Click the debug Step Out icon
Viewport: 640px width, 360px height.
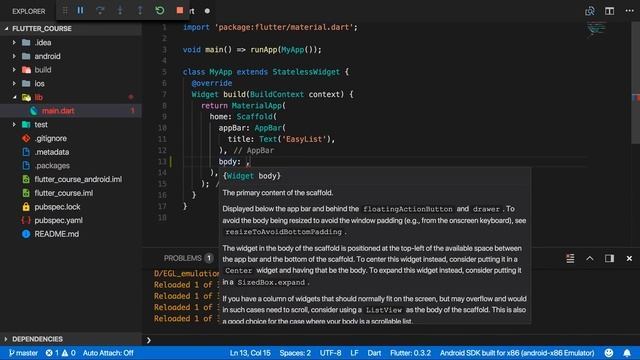pos(140,11)
